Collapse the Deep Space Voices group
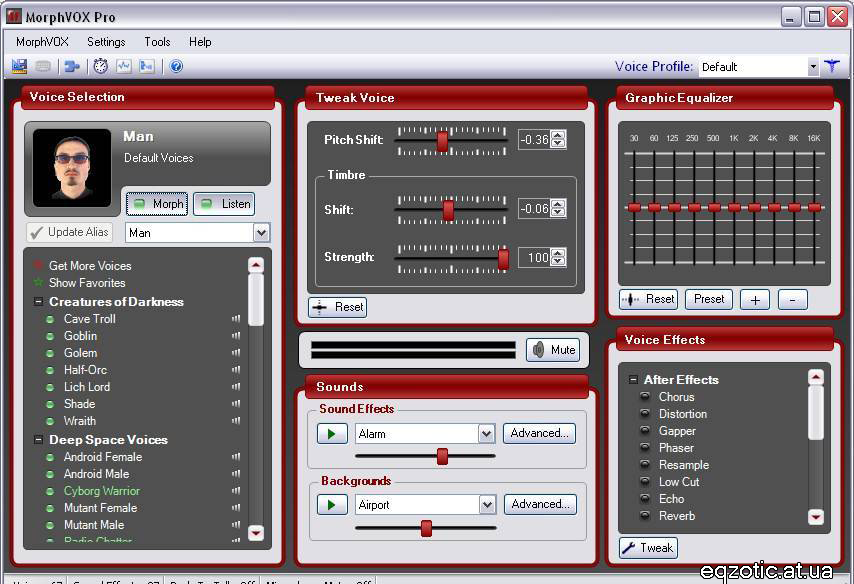The height and width of the screenshot is (584, 854). tap(38, 439)
